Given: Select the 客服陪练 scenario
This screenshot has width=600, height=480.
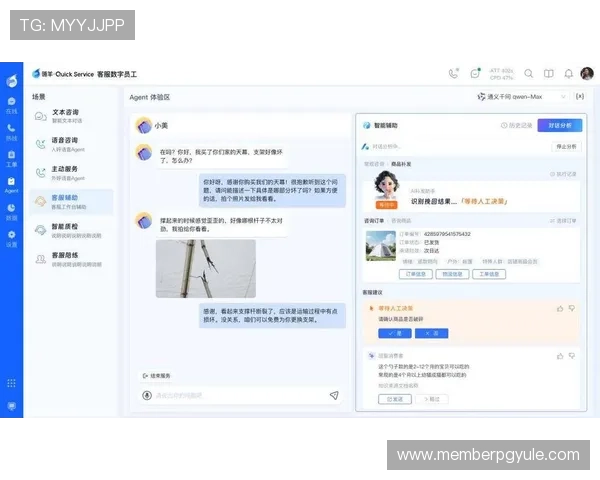Looking at the screenshot, I should coord(72,259).
